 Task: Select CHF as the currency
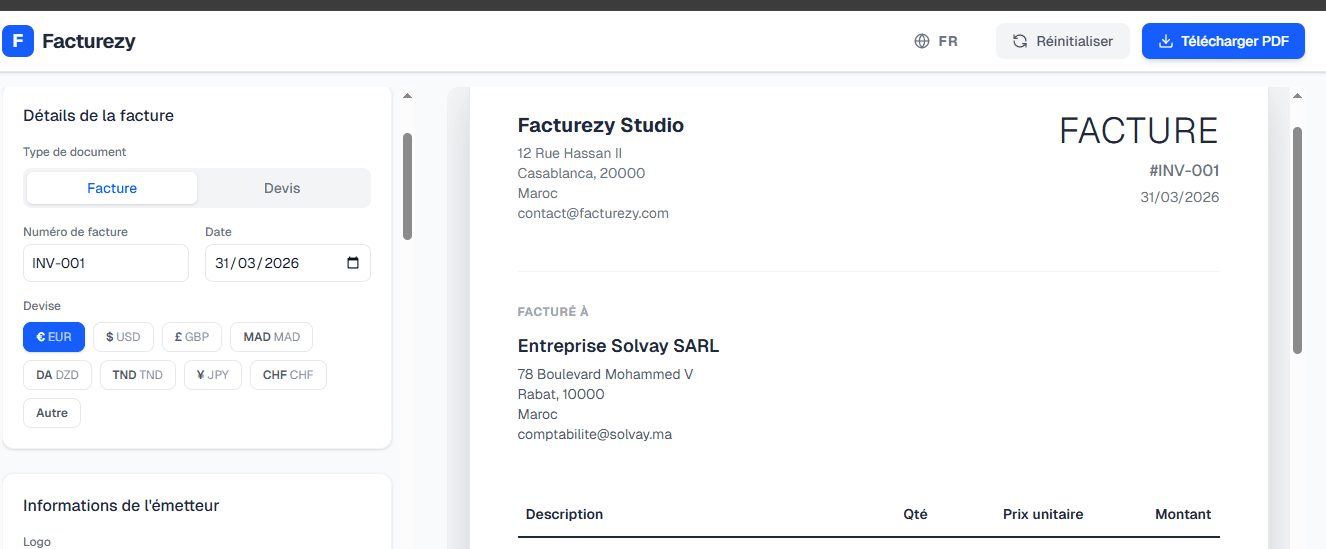[x=288, y=375]
